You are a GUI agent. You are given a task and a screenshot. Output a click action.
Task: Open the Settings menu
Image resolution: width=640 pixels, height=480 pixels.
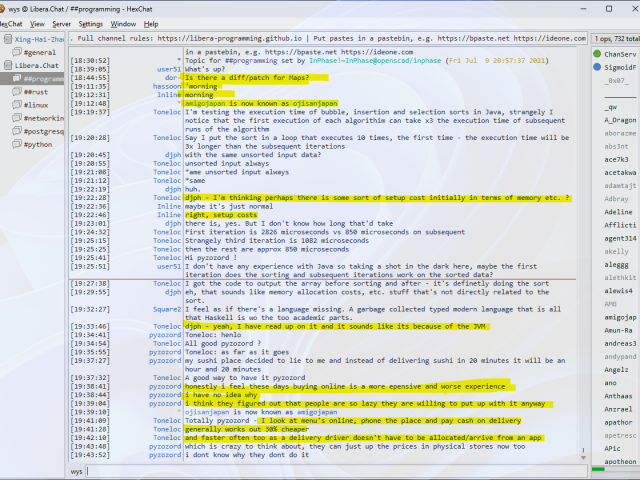[x=90, y=23]
